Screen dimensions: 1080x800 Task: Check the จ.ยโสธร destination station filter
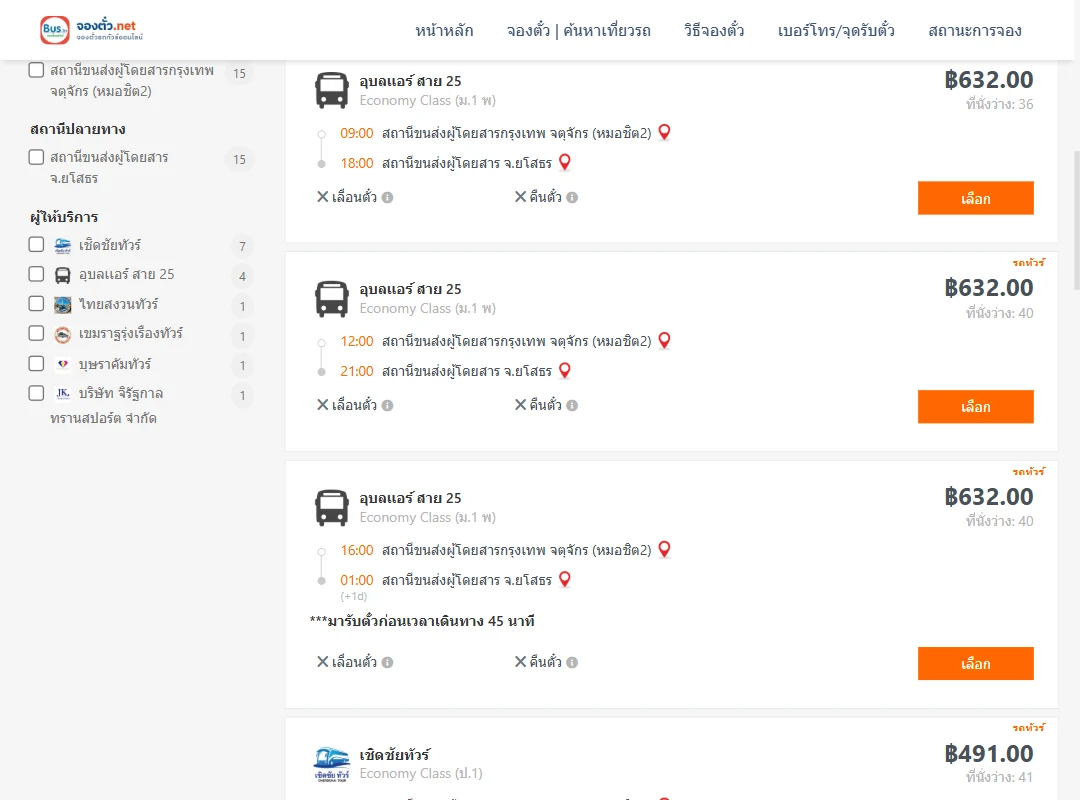(37, 157)
